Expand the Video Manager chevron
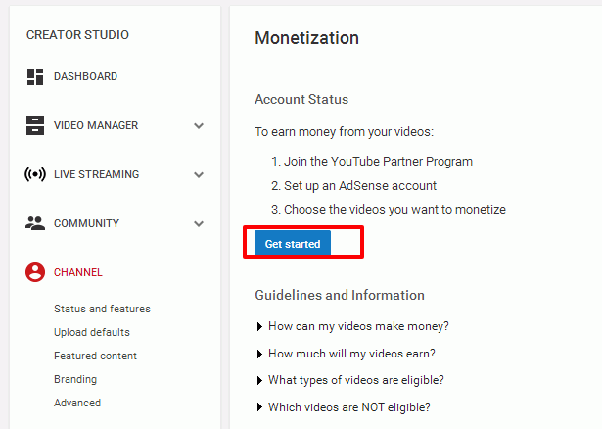Screen dimensions: 602x429 pyautogui.click(x=199, y=126)
